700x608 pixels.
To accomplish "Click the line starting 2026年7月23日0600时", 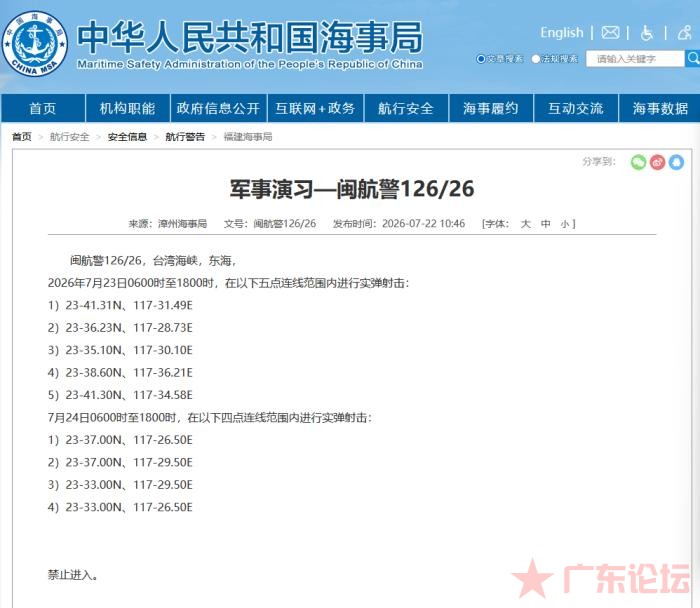I will [228, 283].
